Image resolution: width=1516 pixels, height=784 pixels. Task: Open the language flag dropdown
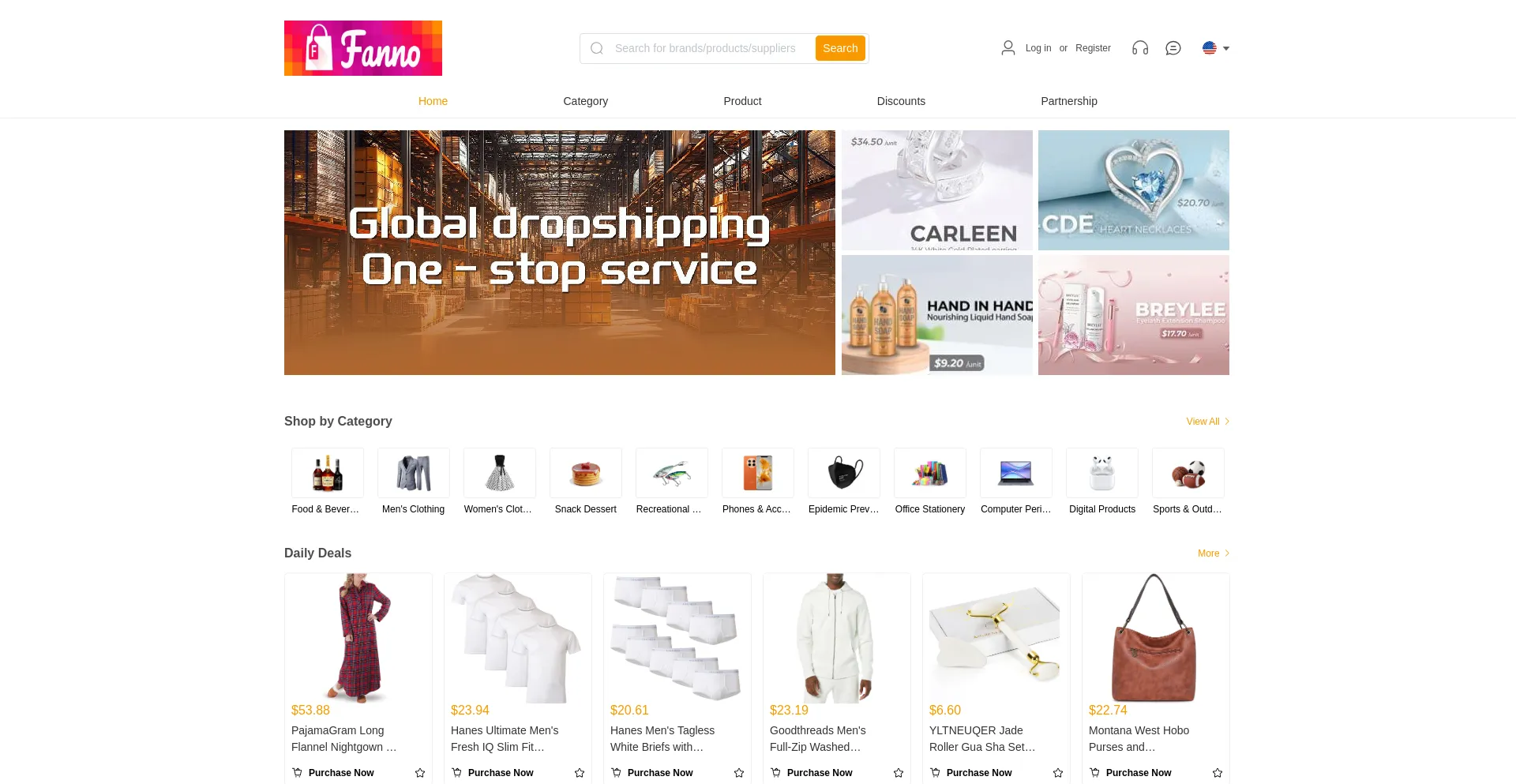pyautogui.click(x=1216, y=48)
